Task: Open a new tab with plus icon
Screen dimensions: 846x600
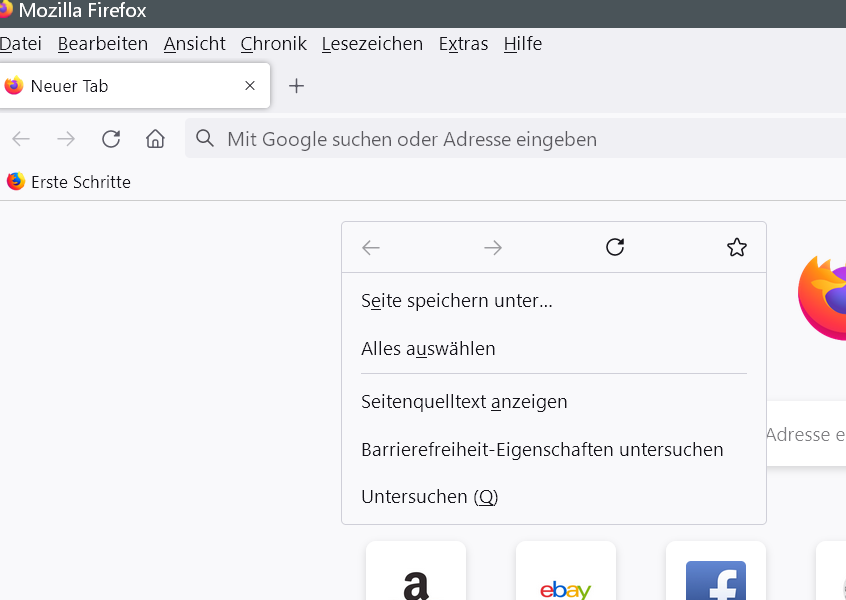Action: tap(296, 86)
